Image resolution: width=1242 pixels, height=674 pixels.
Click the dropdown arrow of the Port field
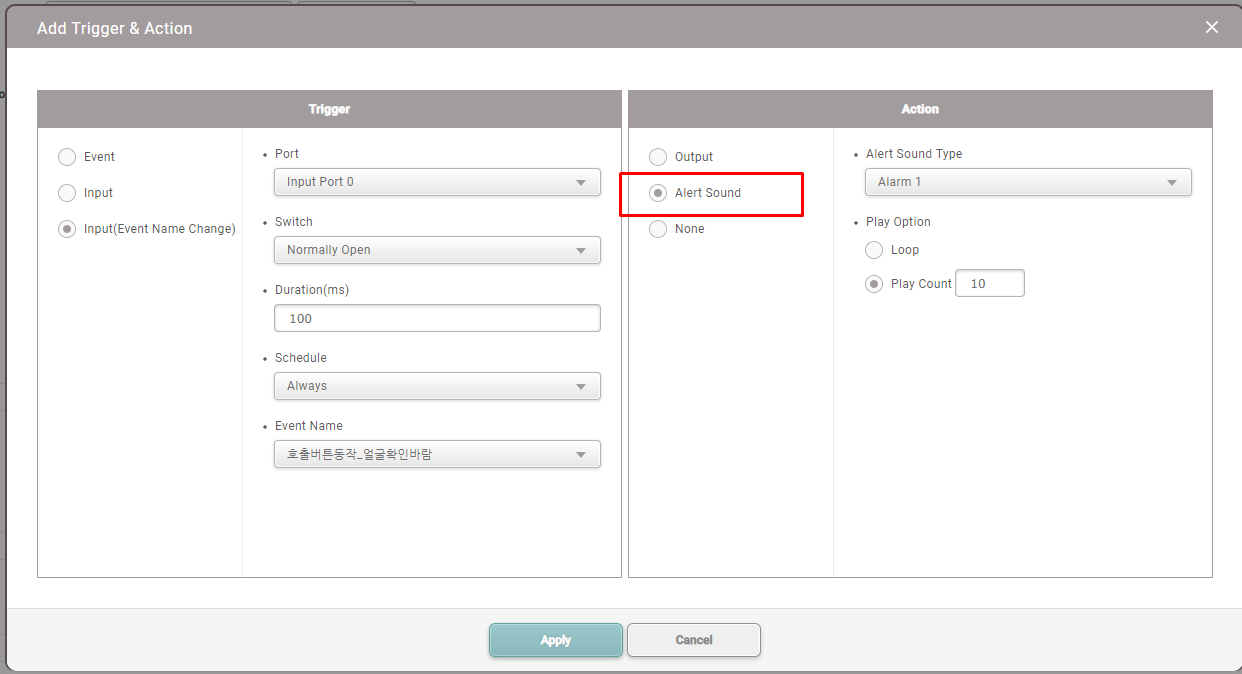(x=581, y=183)
